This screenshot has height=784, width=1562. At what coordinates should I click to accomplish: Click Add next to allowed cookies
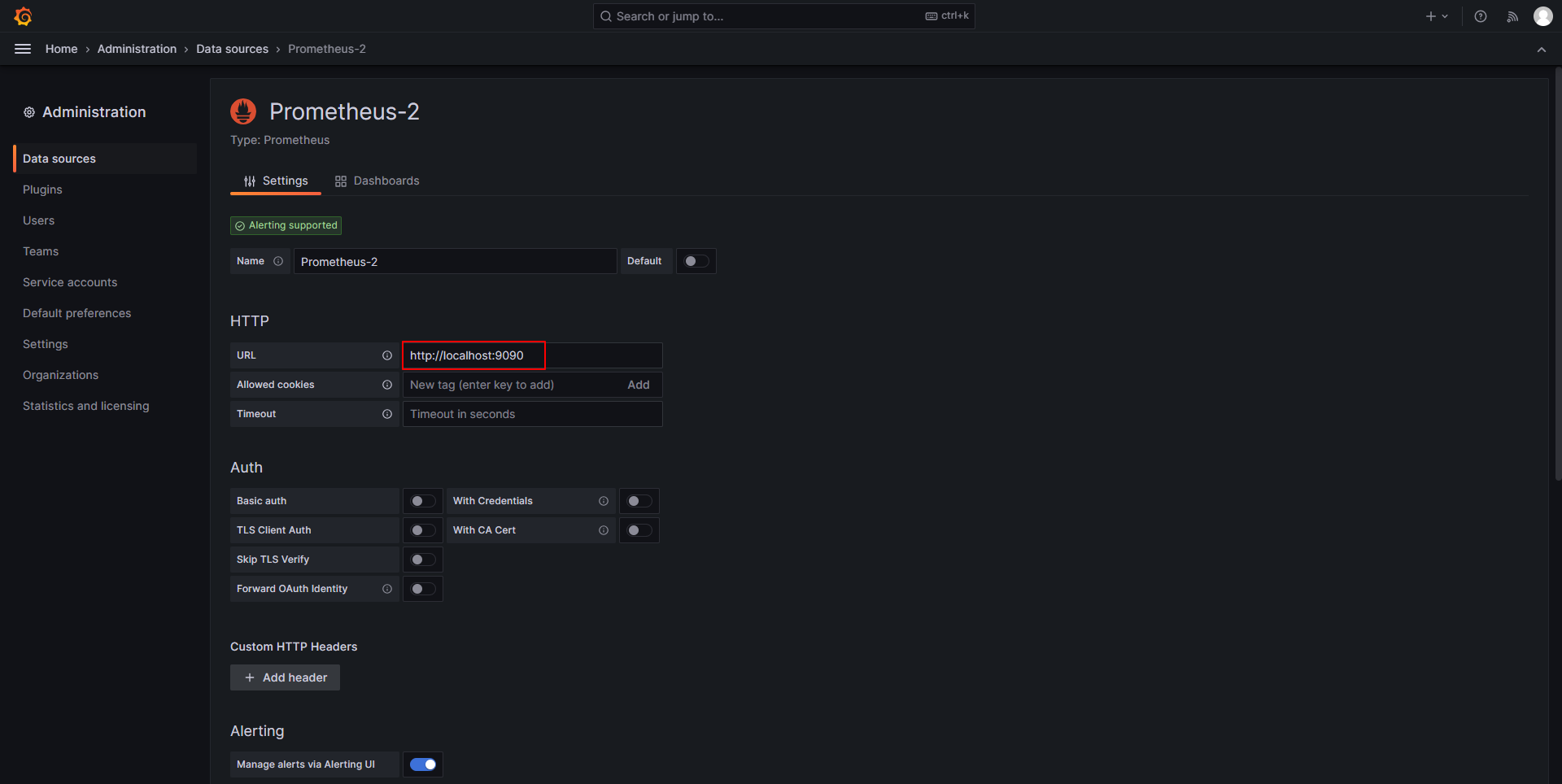[639, 385]
